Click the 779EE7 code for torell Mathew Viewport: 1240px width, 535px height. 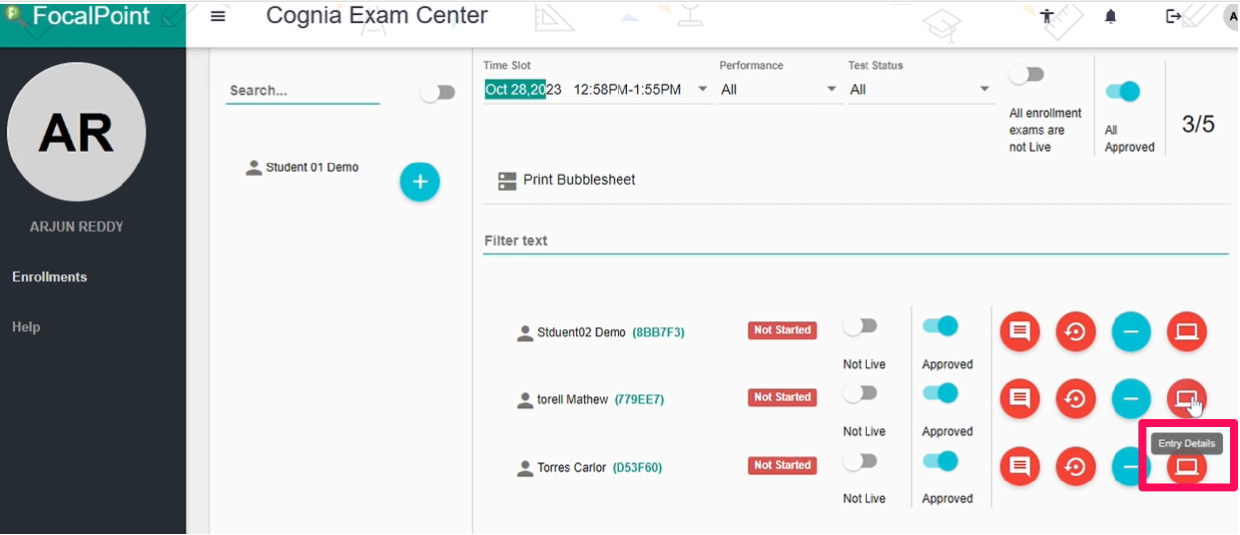point(639,399)
